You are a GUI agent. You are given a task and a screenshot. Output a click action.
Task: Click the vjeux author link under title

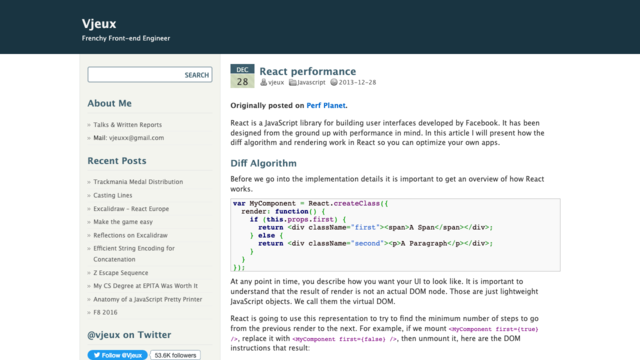(x=276, y=82)
